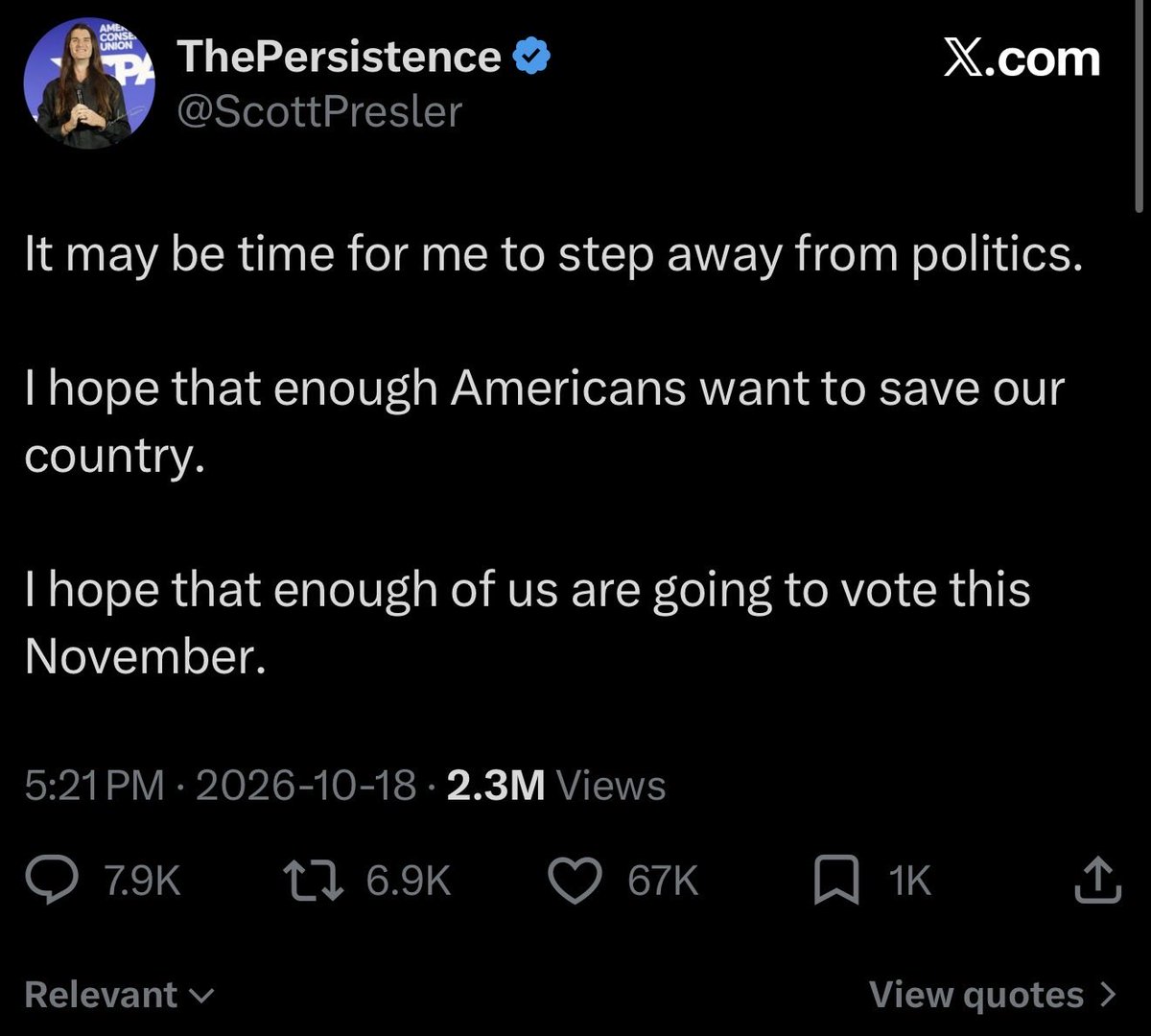The image size is (1151, 1036).
Task: Click the 67K likes count
Action: click(663, 882)
